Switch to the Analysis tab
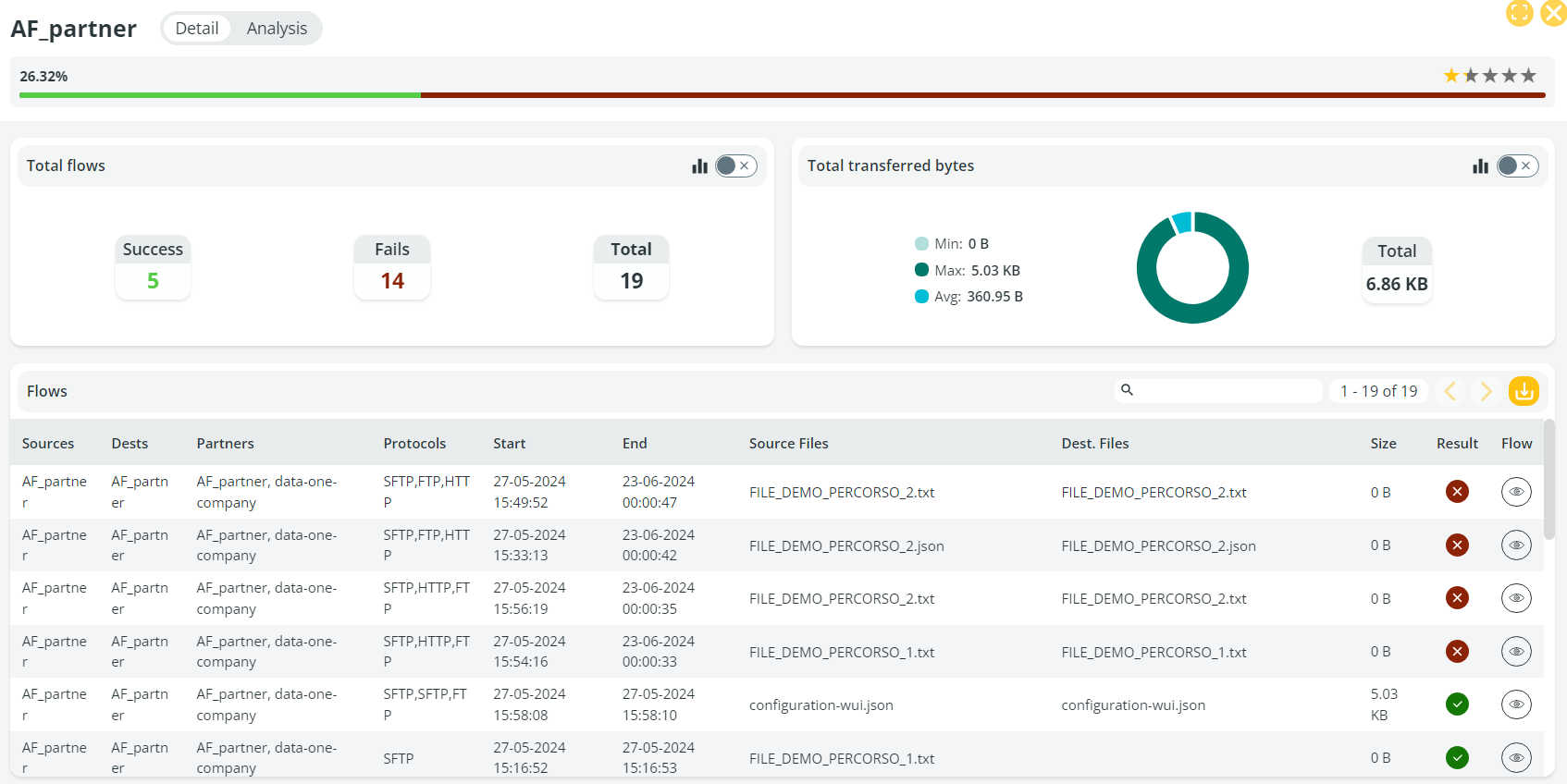Image resolution: width=1567 pixels, height=784 pixels. (x=277, y=29)
